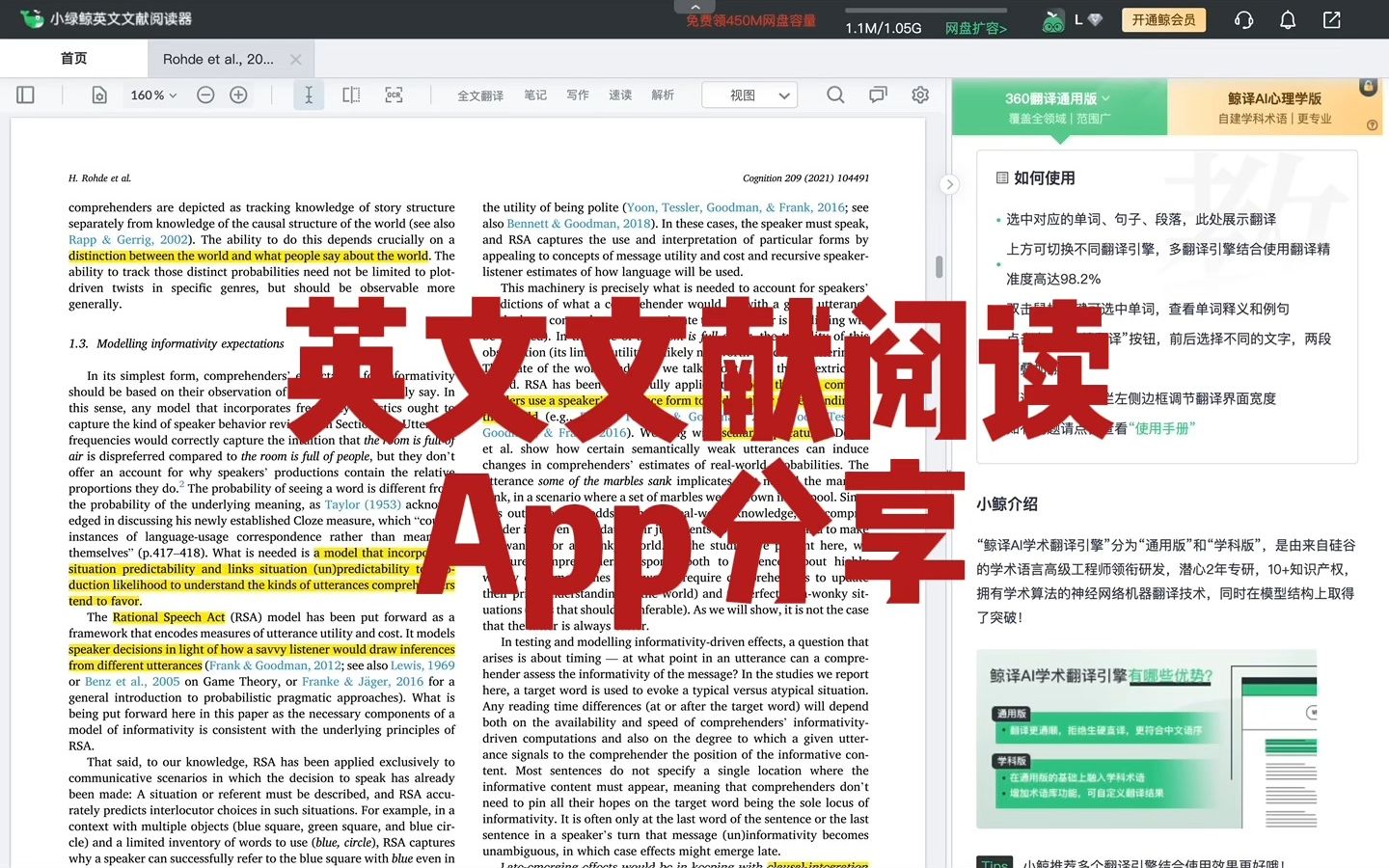This screenshot has width=1389, height=868.
Task: Open citation Lewis, 1969
Action: [x=422, y=665]
